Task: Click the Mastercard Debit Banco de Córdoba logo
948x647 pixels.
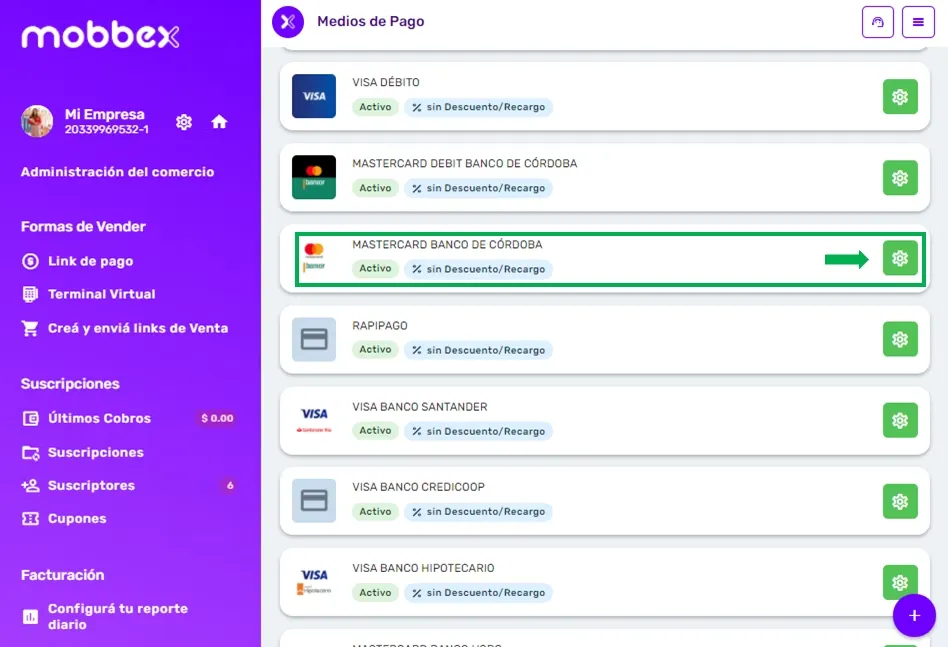Action: coord(314,177)
